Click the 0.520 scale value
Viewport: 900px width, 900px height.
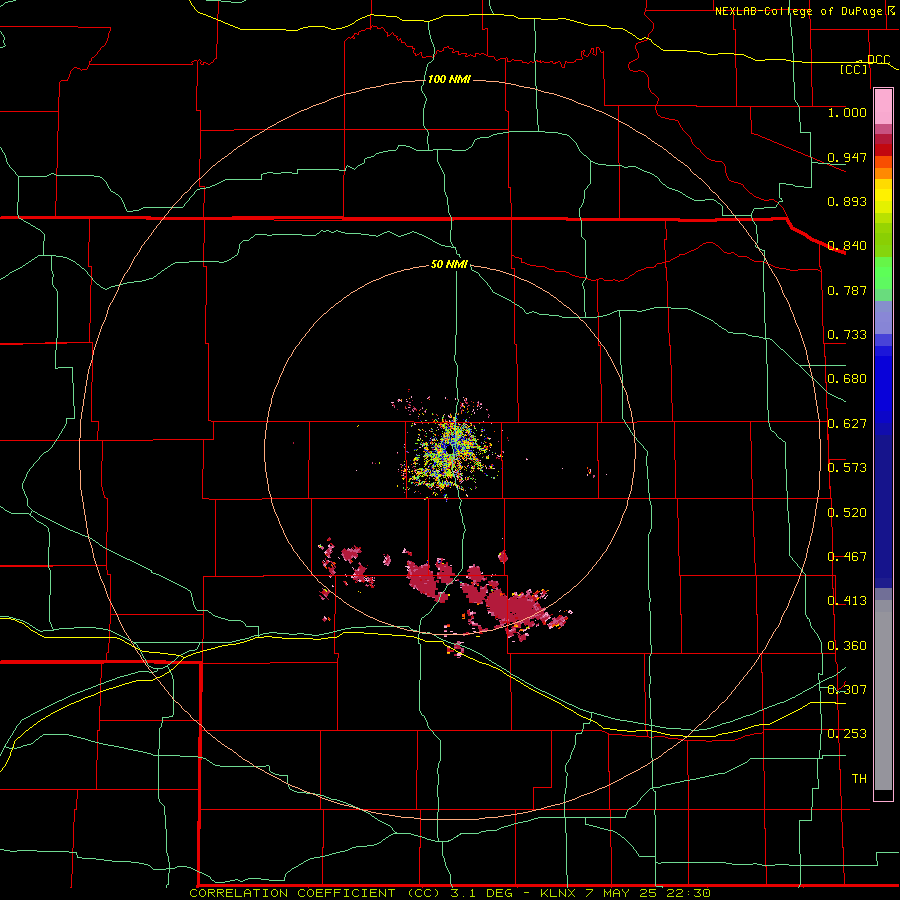[x=847, y=513]
